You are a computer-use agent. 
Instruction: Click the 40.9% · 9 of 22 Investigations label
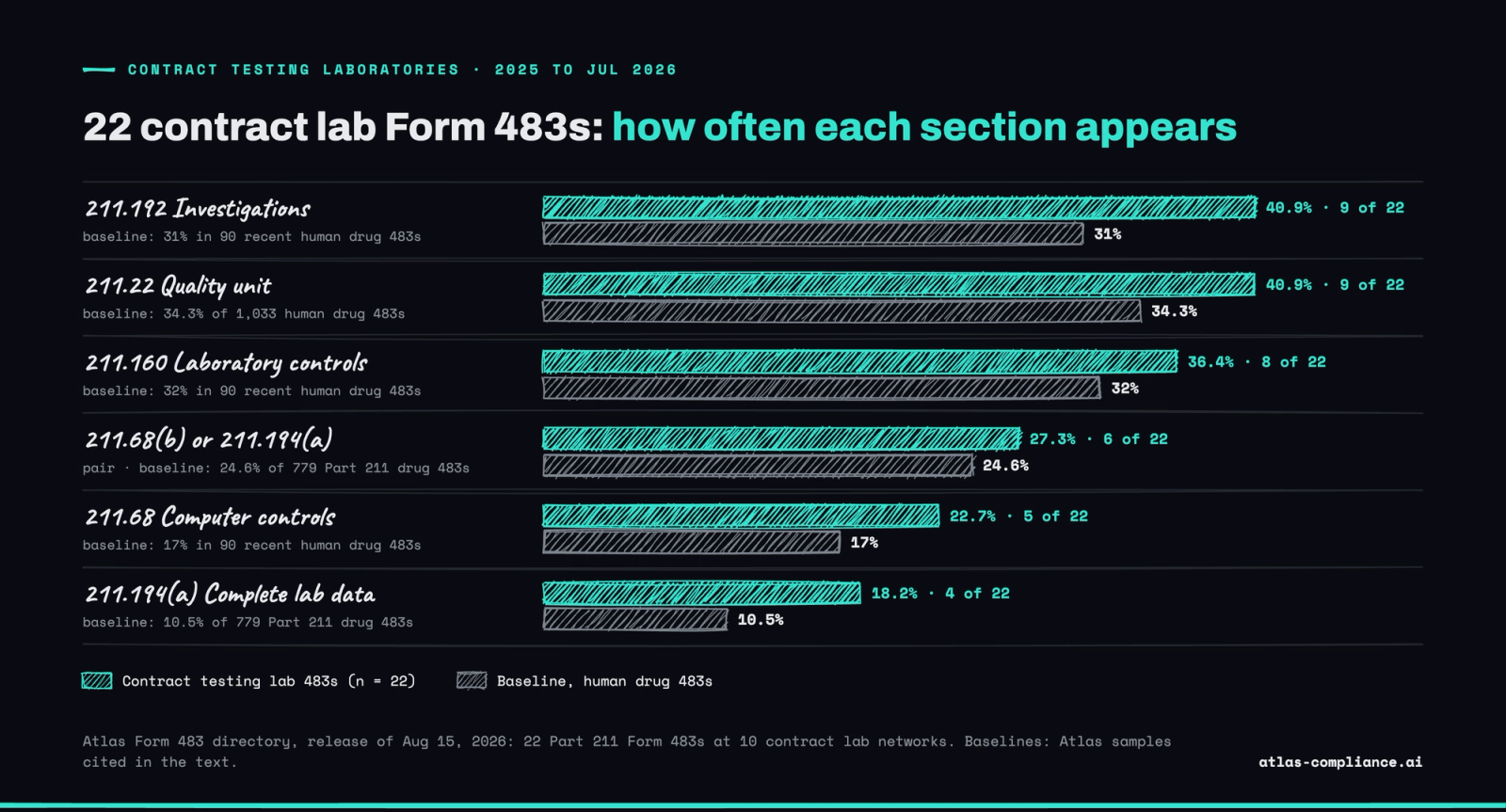1335,207
